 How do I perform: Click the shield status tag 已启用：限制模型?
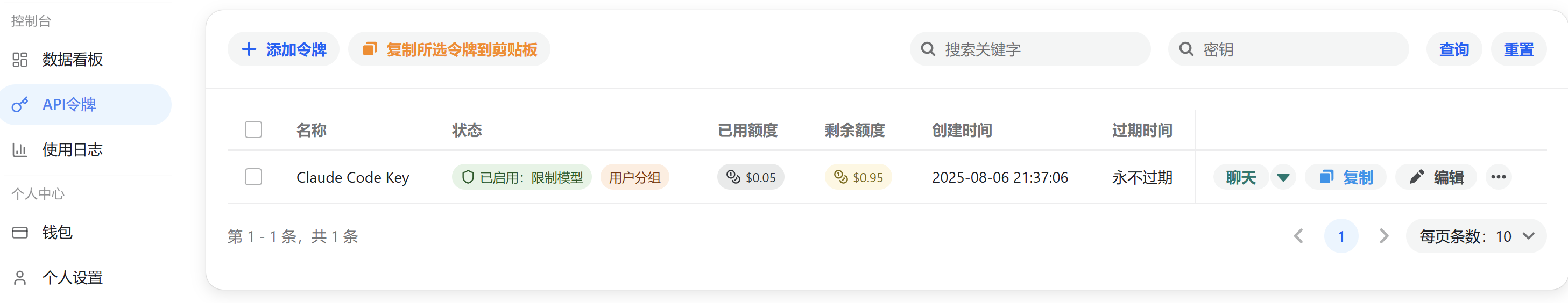click(x=521, y=177)
